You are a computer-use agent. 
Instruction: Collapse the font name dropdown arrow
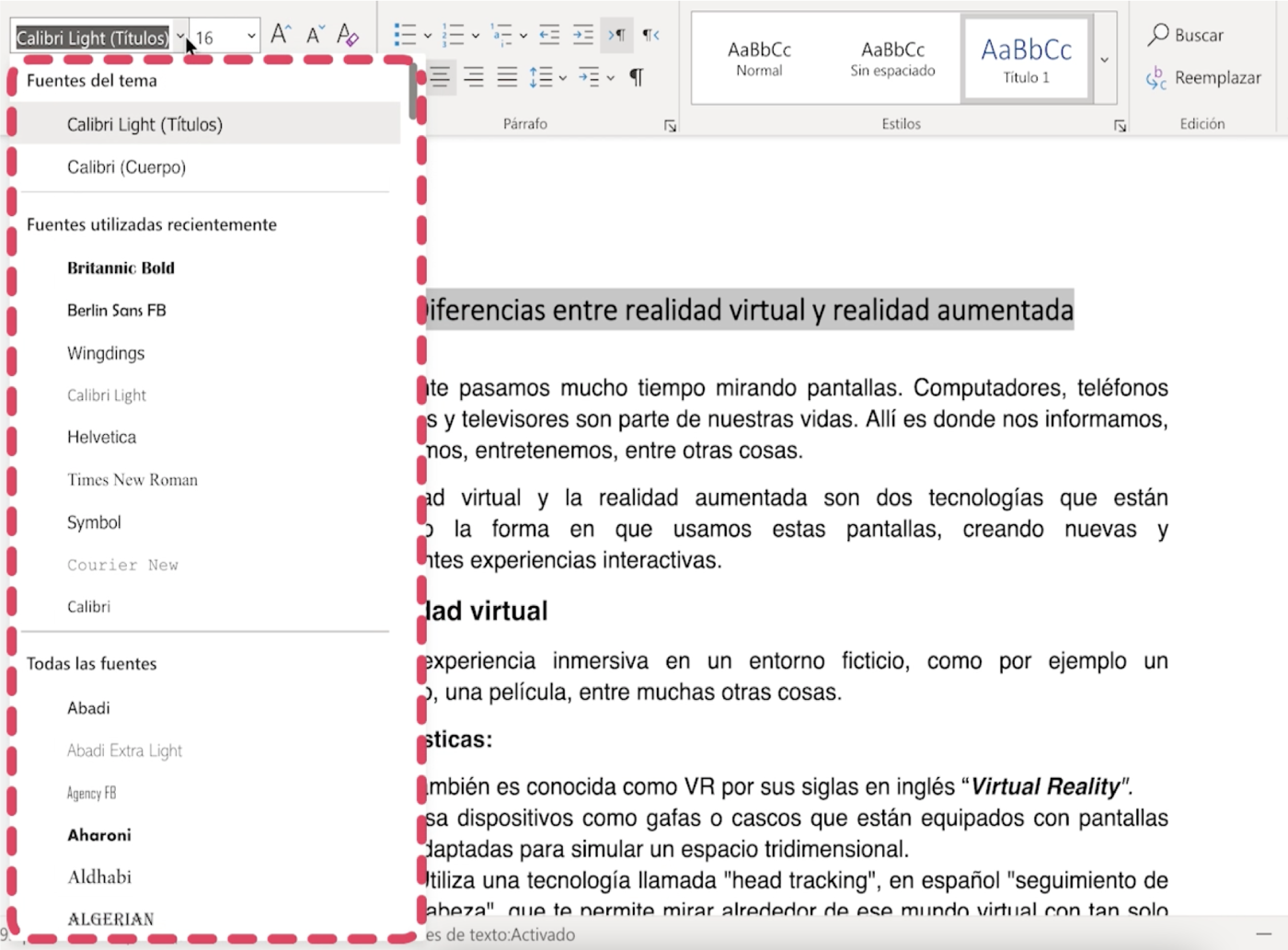[x=180, y=37]
